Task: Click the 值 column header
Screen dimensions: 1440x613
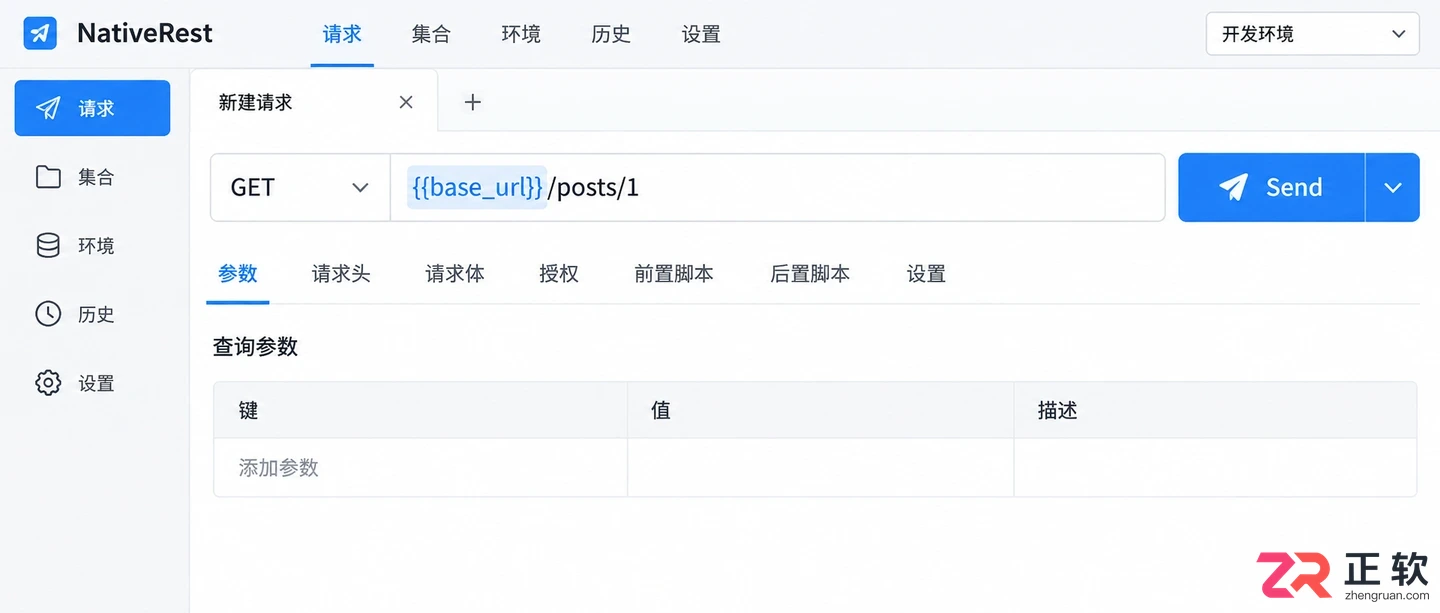Action: point(821,410)
